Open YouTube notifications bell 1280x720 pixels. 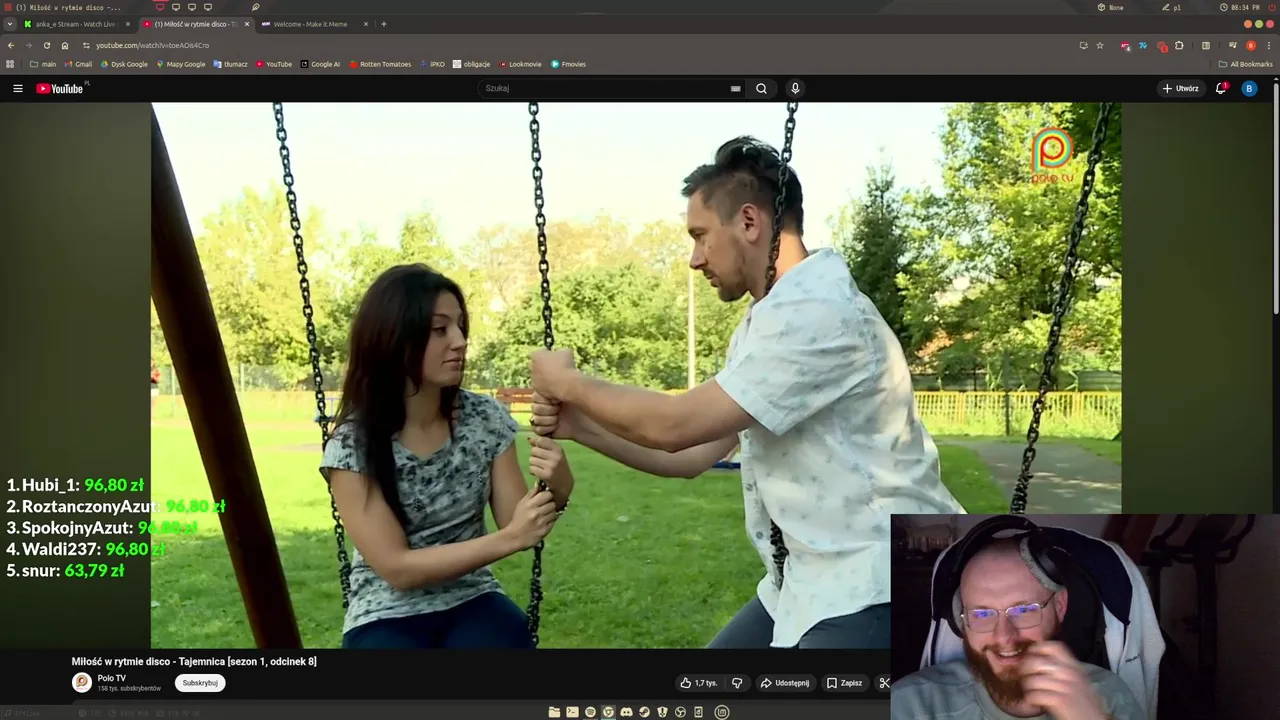pos(1221,88)
